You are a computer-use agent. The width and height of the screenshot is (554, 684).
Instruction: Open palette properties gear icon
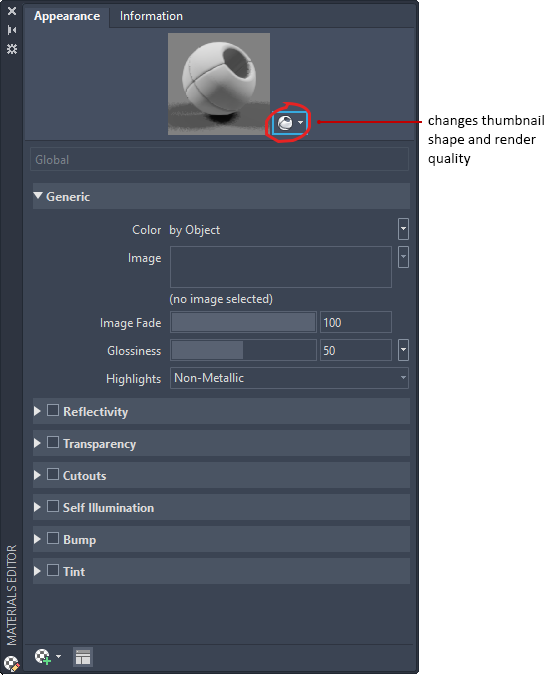12,49
